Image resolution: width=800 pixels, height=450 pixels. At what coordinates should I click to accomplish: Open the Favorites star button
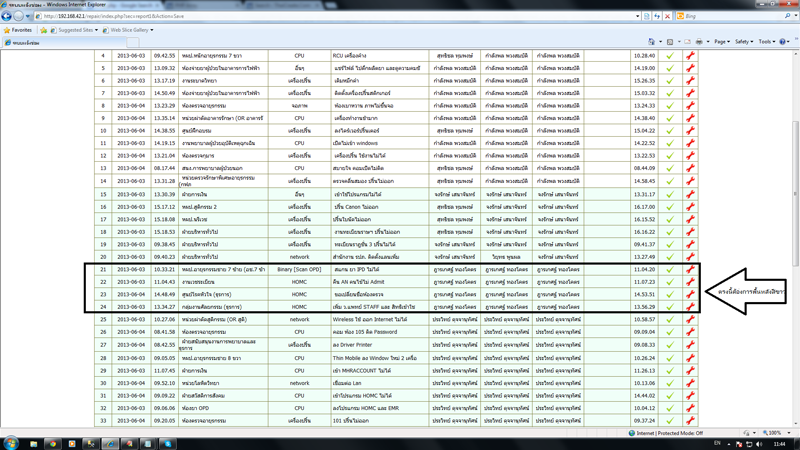(x=18, y=30)
